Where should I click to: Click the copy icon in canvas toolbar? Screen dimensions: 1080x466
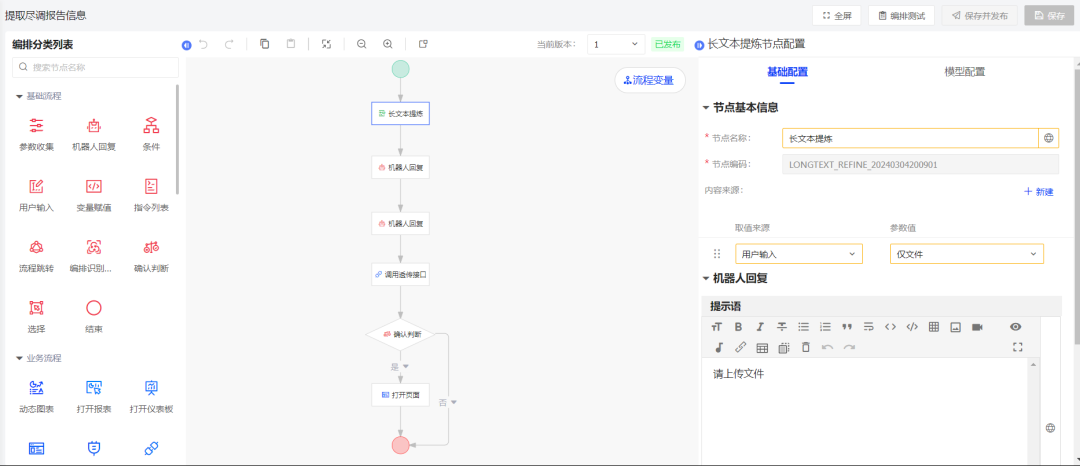pyautogui.click(x=265, y=44)
